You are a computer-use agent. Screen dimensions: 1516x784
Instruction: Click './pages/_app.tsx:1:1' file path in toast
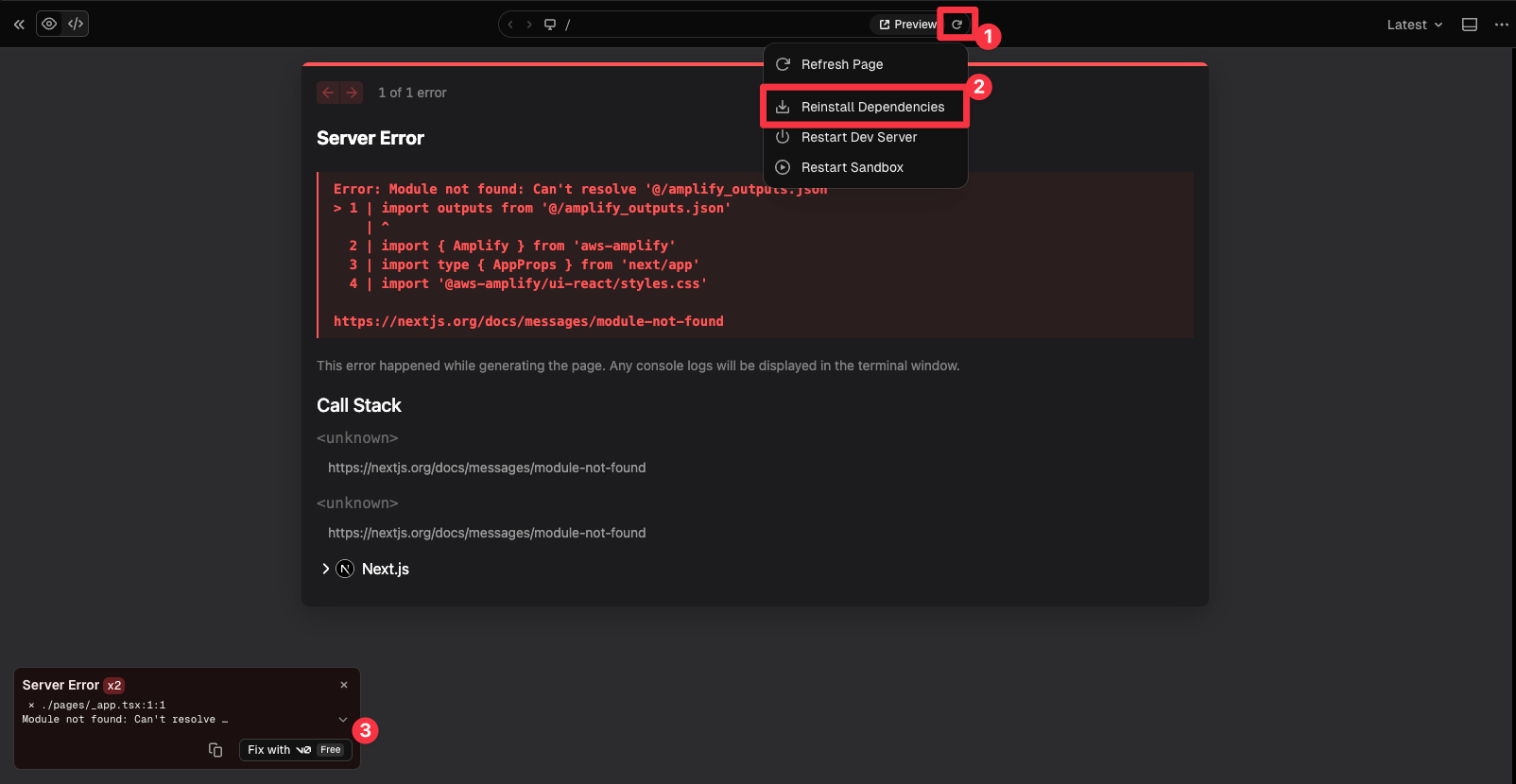103,705
